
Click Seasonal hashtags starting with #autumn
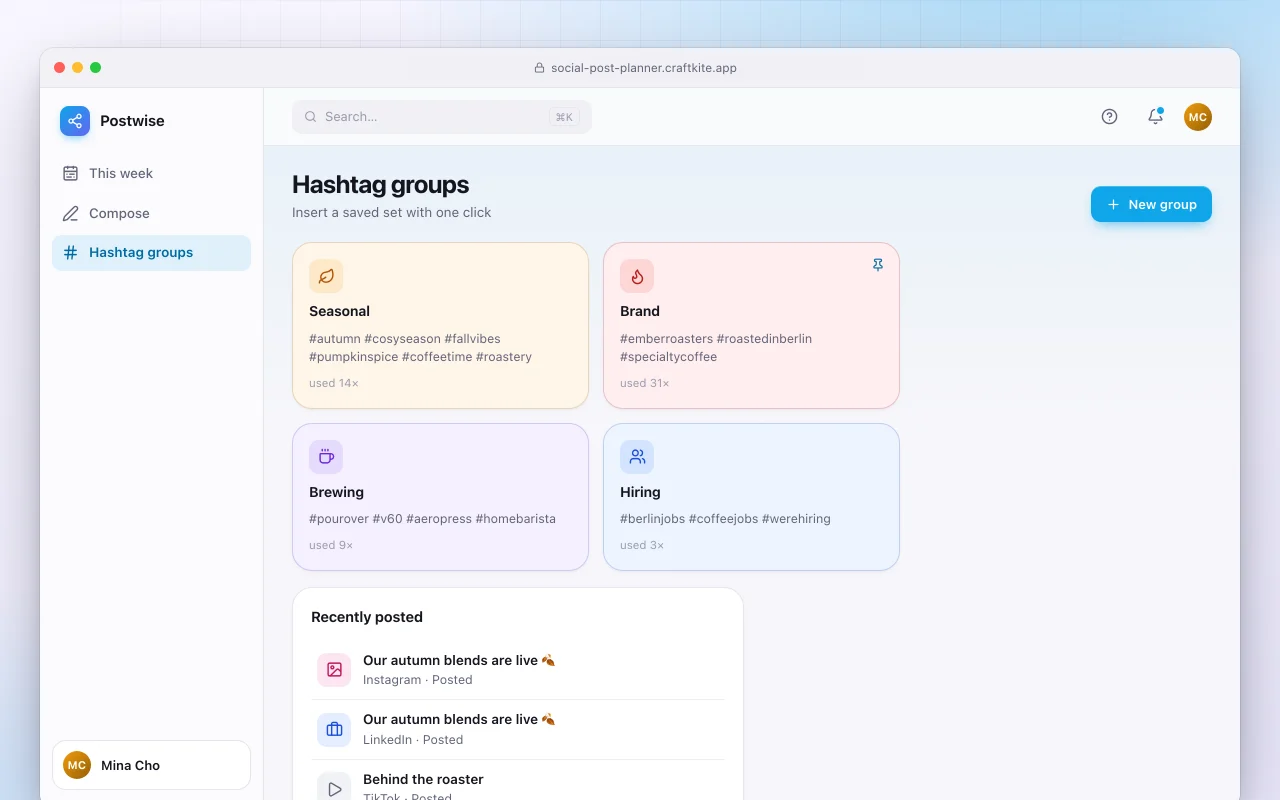(421, 348)
